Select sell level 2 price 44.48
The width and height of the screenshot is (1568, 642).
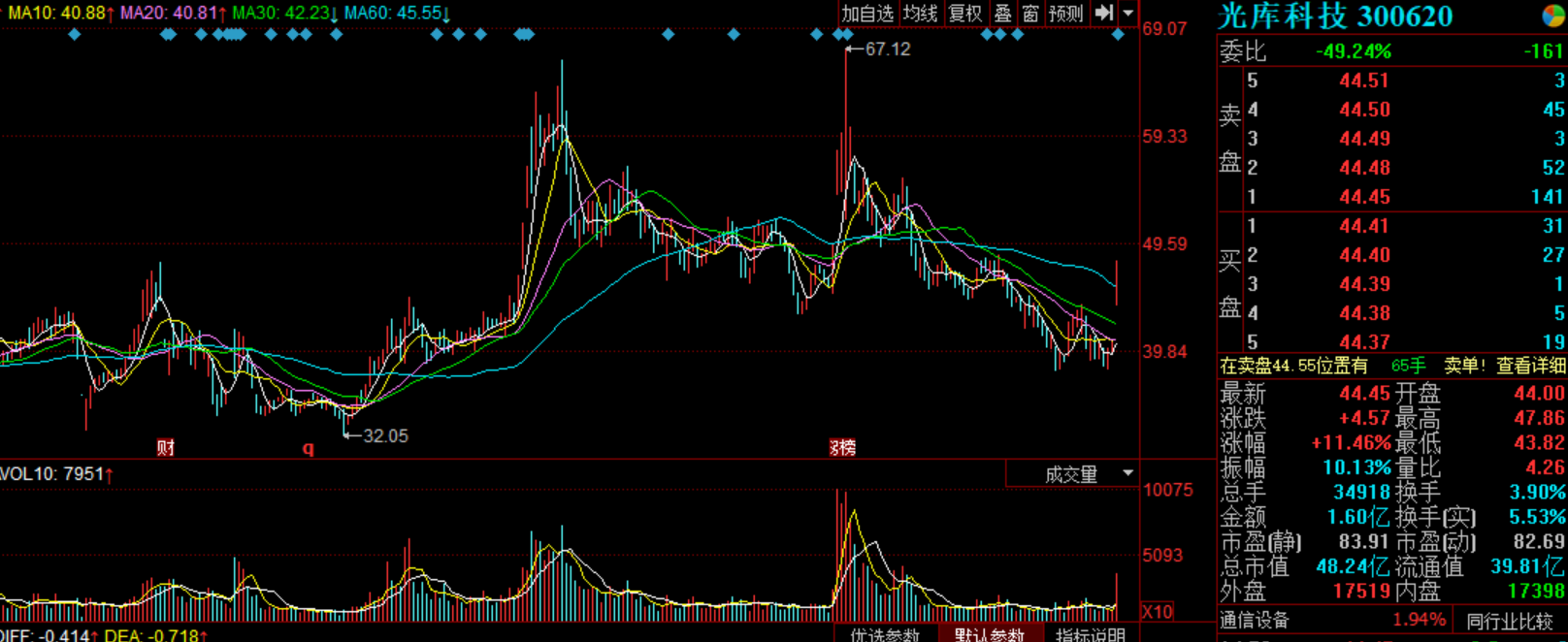1364,168
